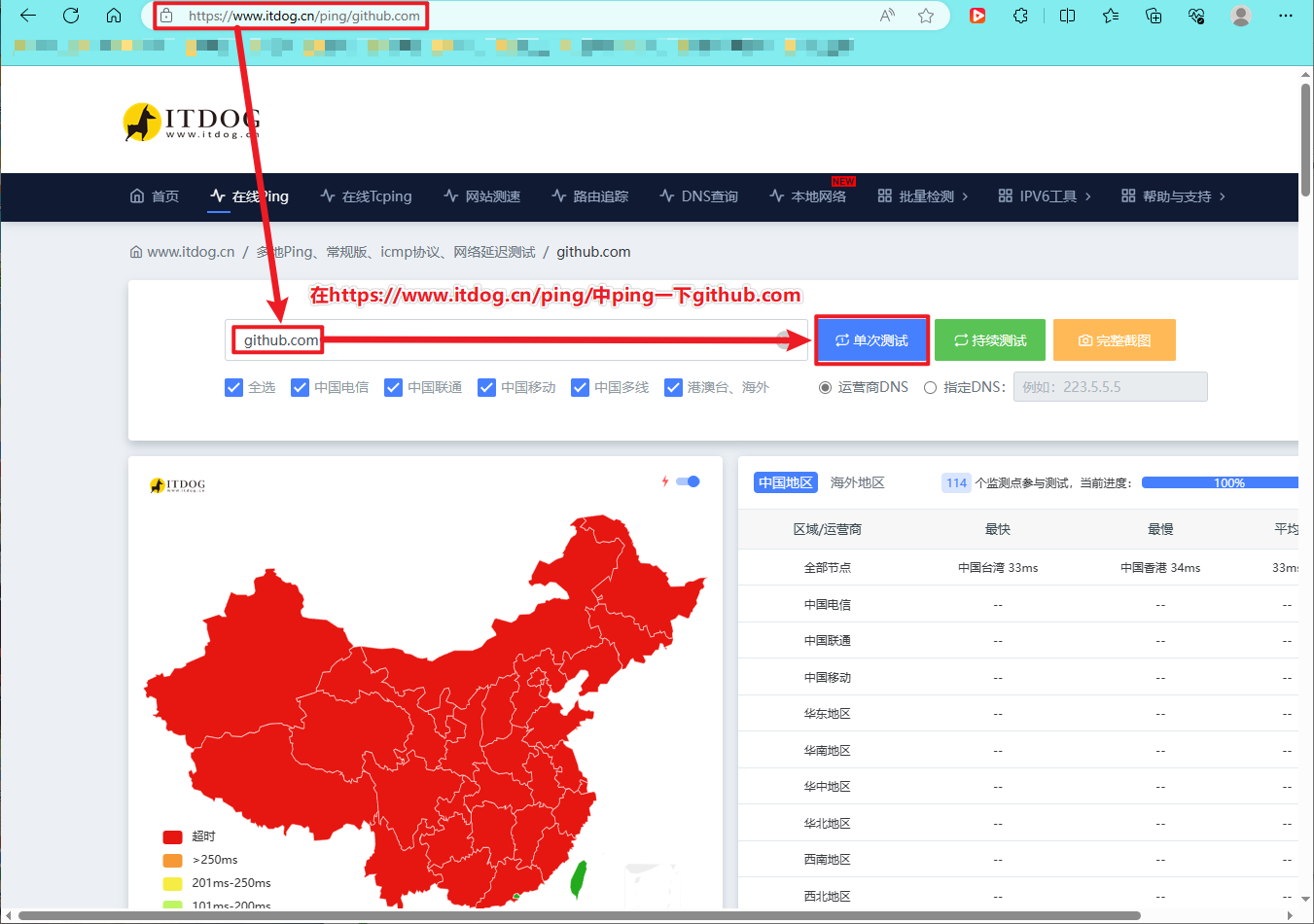This screenshot has width=1314, height=924.
Task: Switch to the 海外地区 tab
Action: click(x=857, y=482)
